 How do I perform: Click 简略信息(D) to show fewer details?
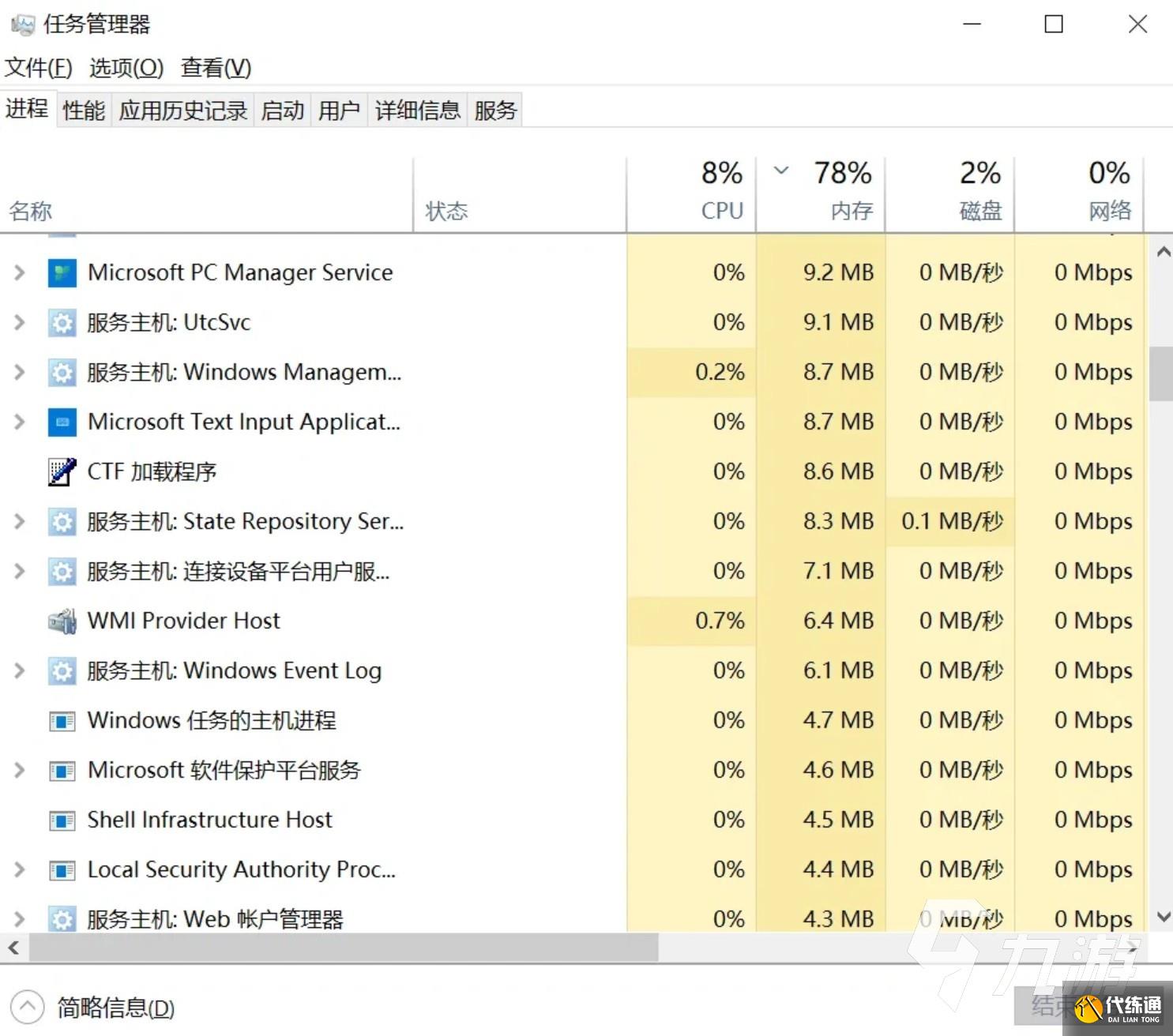tap(116, 1008)
